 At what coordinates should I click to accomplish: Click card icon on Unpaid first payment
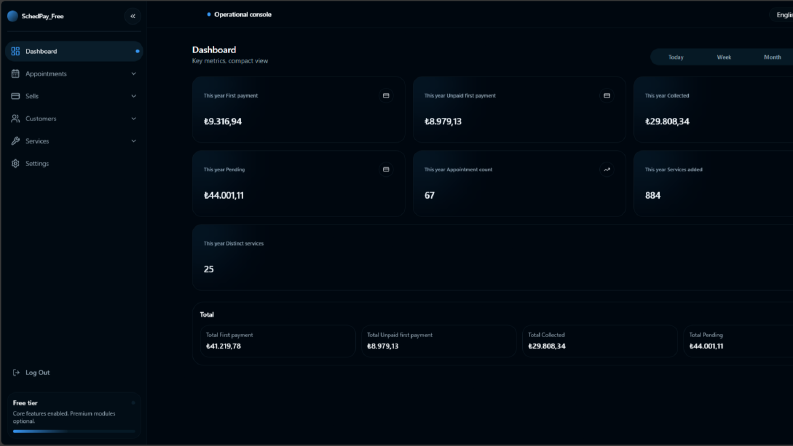coord(606,96)
